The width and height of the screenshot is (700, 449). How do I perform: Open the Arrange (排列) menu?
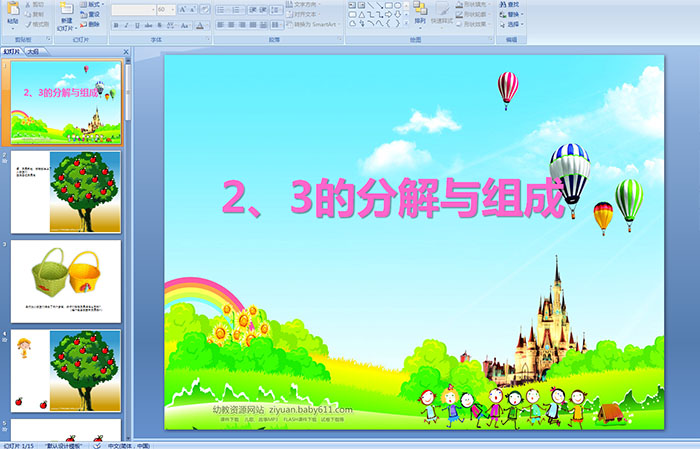420,13
